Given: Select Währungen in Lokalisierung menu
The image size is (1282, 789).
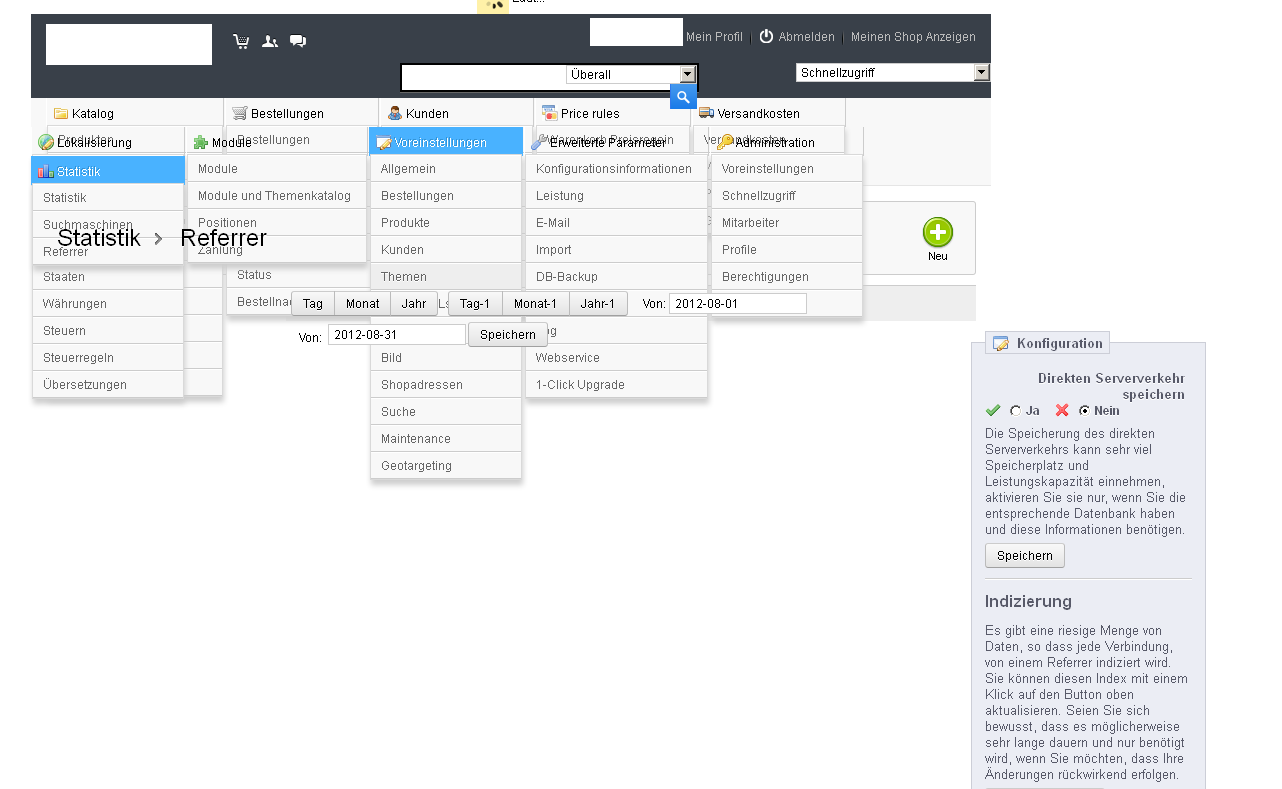Looking at the screenshot, I should point(108,303).
